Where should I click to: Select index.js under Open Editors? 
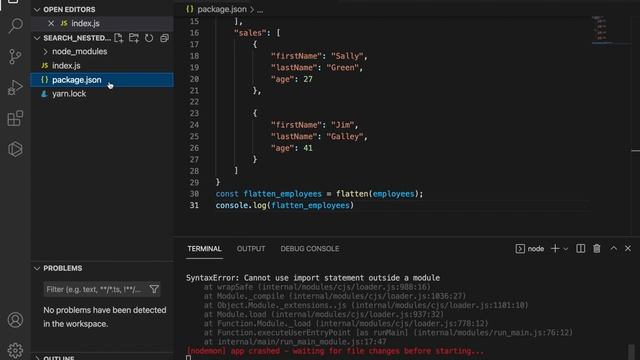pos(85,24)
